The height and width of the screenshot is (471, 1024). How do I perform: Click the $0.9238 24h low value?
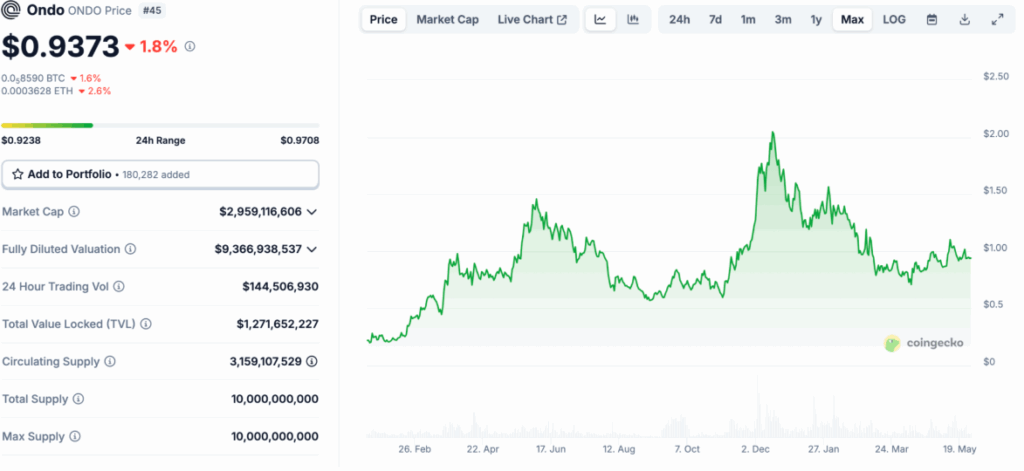pos(21,140)
